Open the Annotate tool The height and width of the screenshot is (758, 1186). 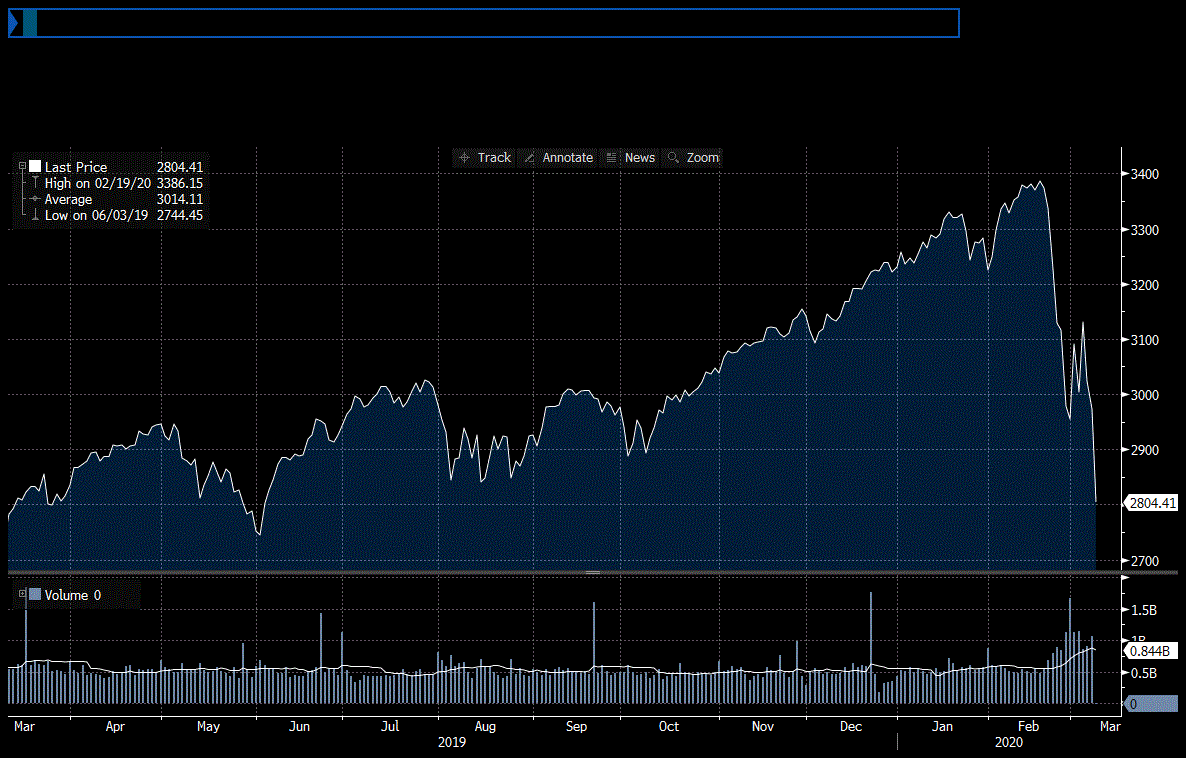[559, 158]
